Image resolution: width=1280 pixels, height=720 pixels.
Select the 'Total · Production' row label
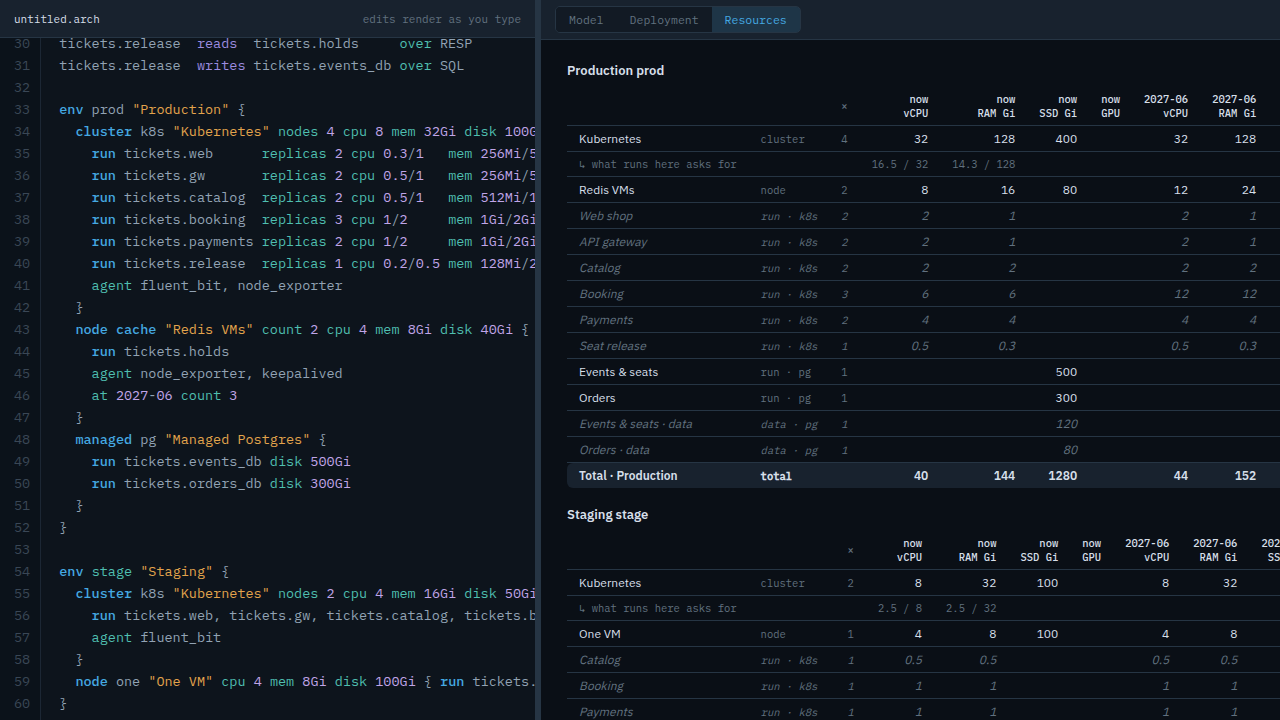coord(628,476)
